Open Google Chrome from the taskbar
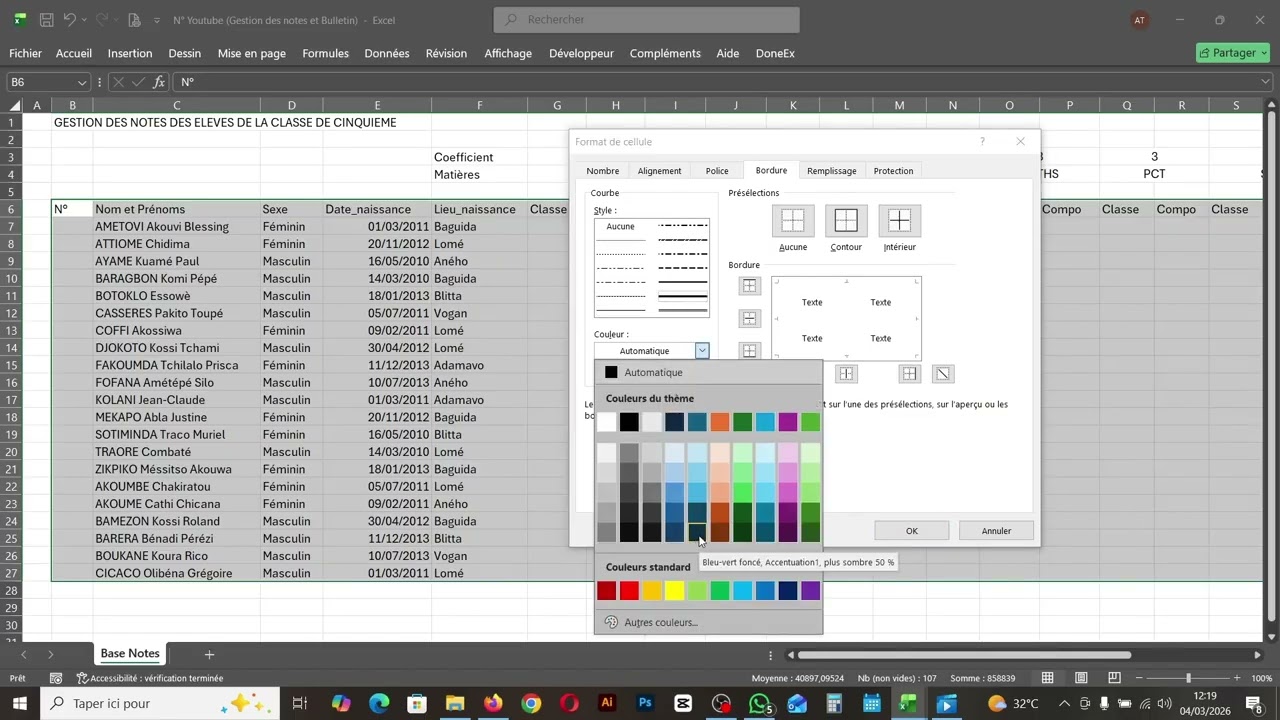1280x720 pixels. pyautogui.click(x=531, y=703)
